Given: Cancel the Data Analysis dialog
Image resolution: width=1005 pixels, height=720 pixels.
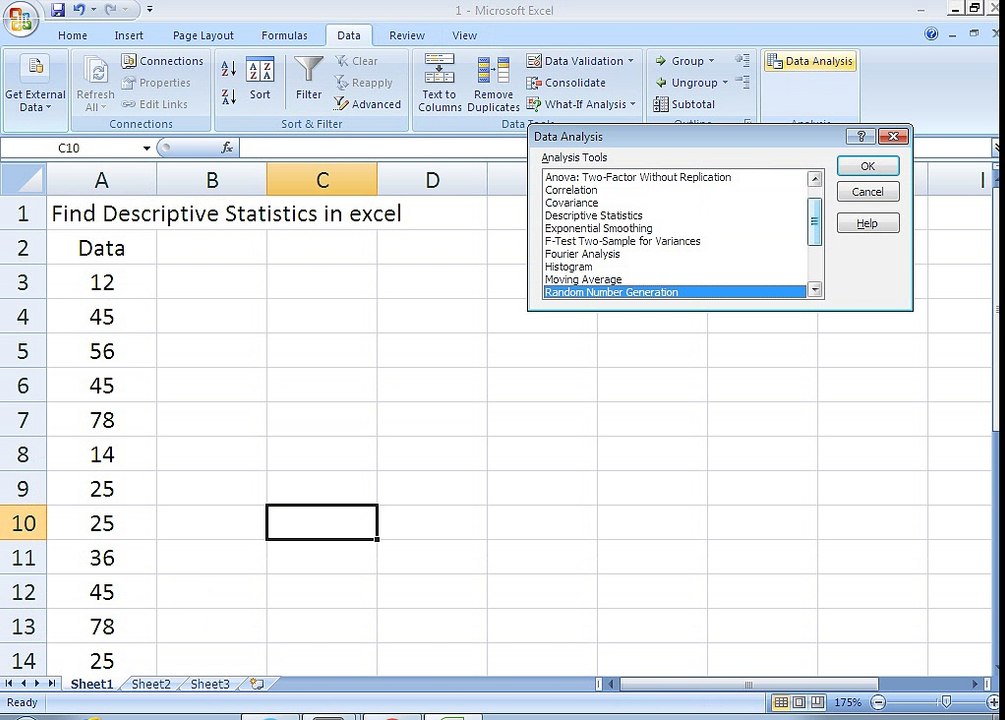Looking at the screenshot, I should (x=868, y=192).
